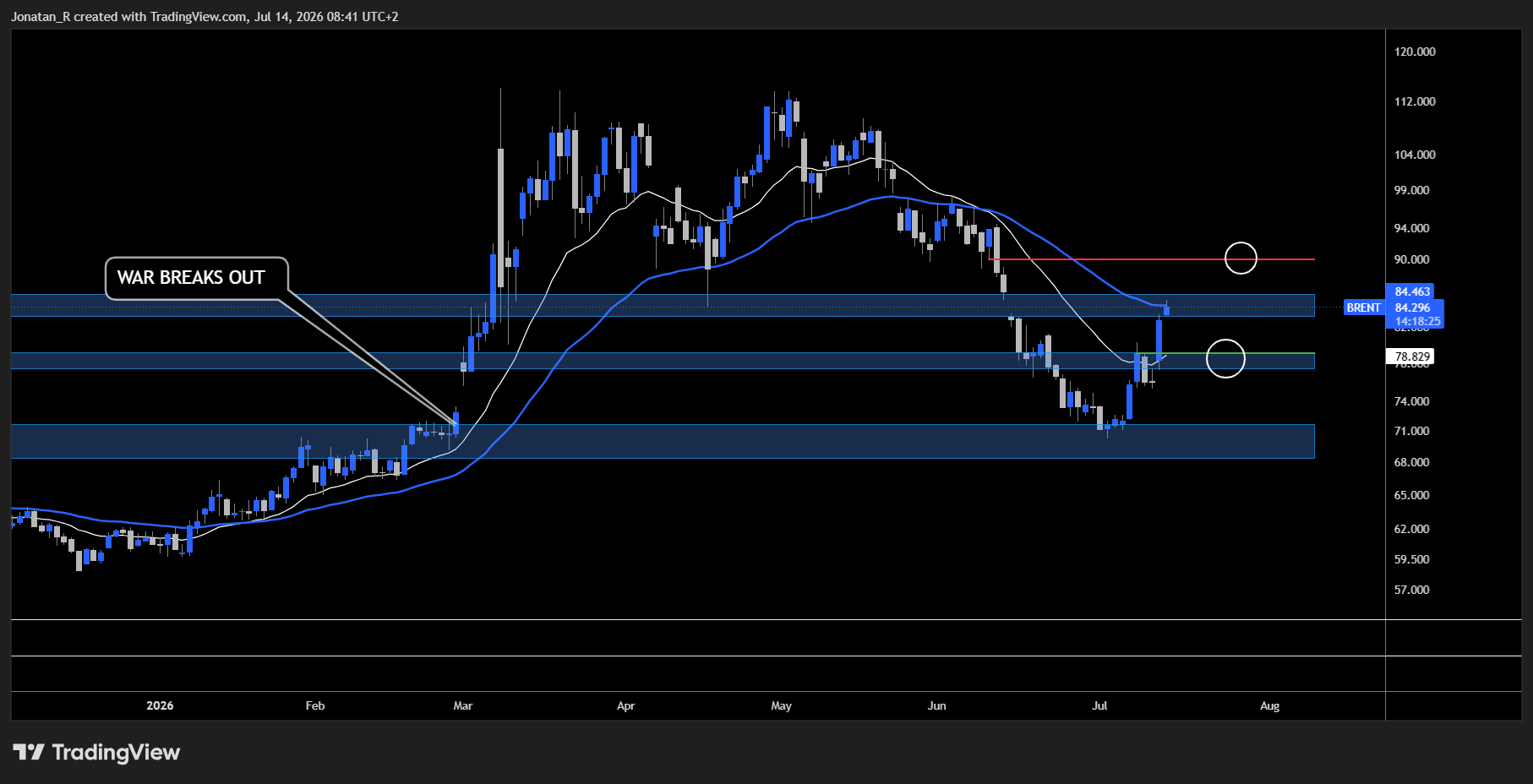Click the 94.000 price axis label
This screenshot has width=1533, height=784.
tap(1411, 228)
